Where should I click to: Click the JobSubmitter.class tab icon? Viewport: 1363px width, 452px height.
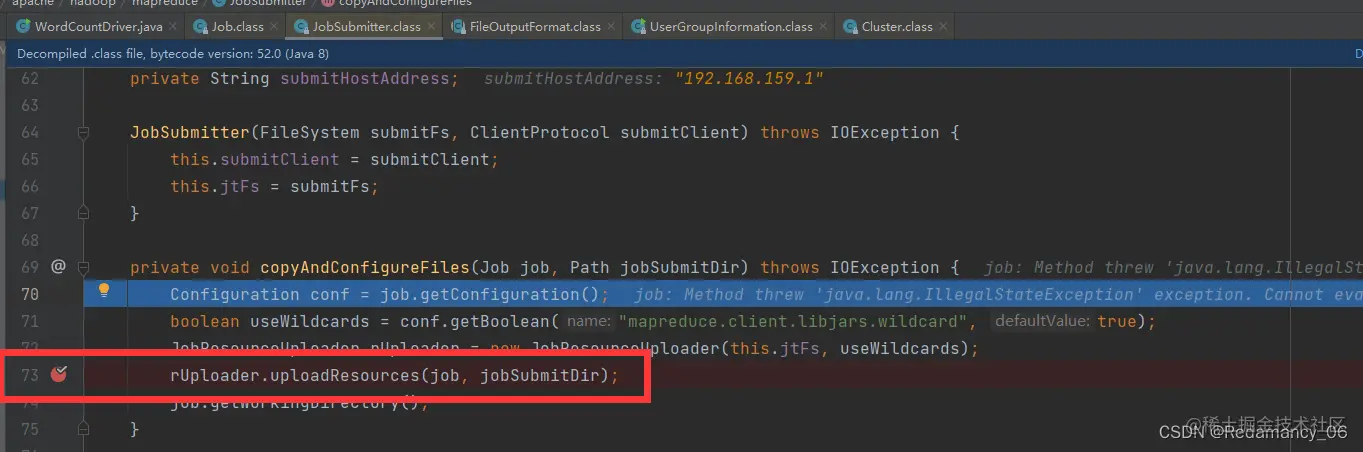(x=301, y=26)
